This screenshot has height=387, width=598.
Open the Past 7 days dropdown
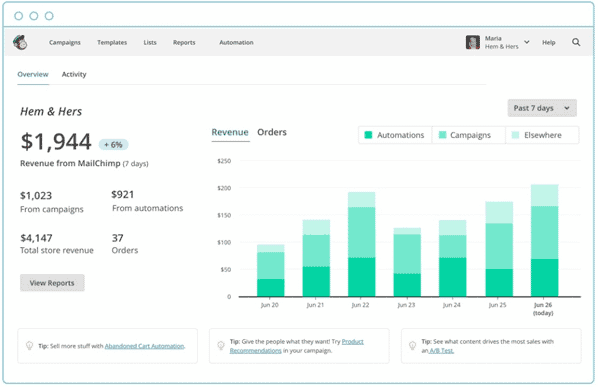pyautogui.click(x=542, y=108)
